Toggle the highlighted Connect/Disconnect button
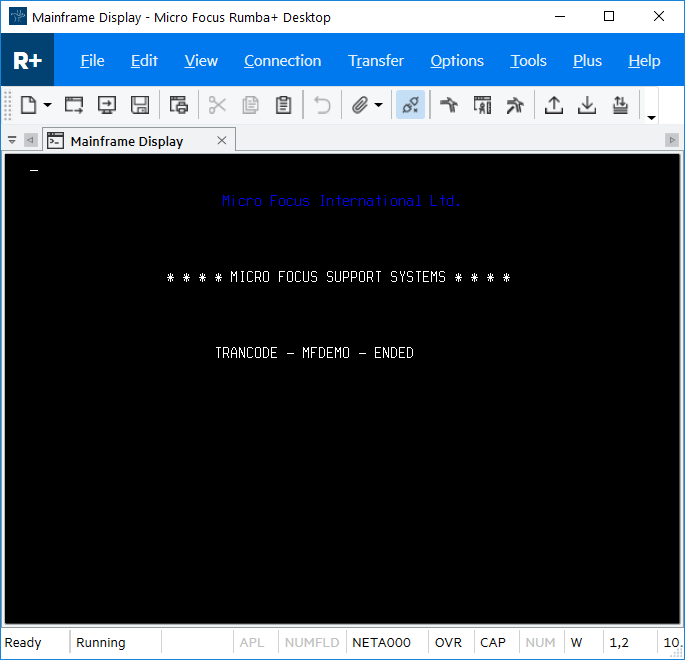The width and height of the screenshot is (685, 660). [410, 105]
